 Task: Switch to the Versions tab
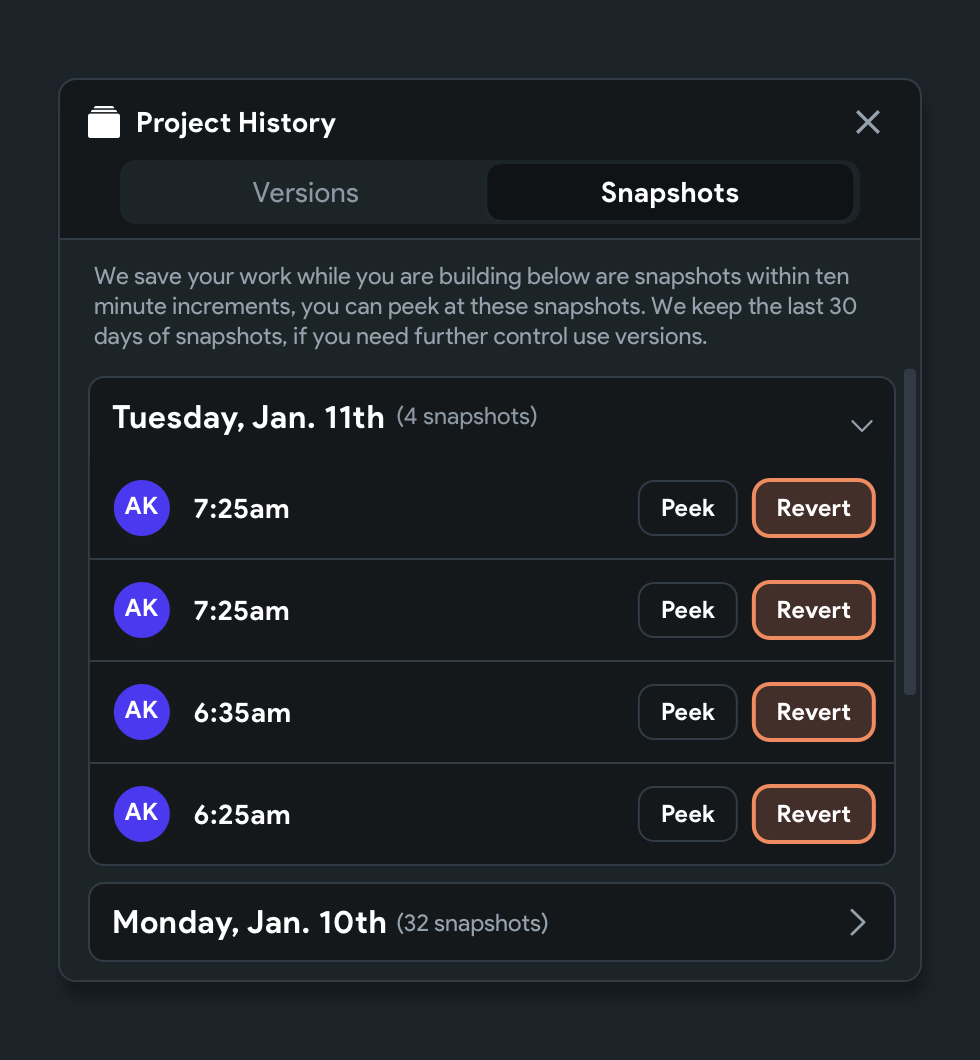click(305, 193)
